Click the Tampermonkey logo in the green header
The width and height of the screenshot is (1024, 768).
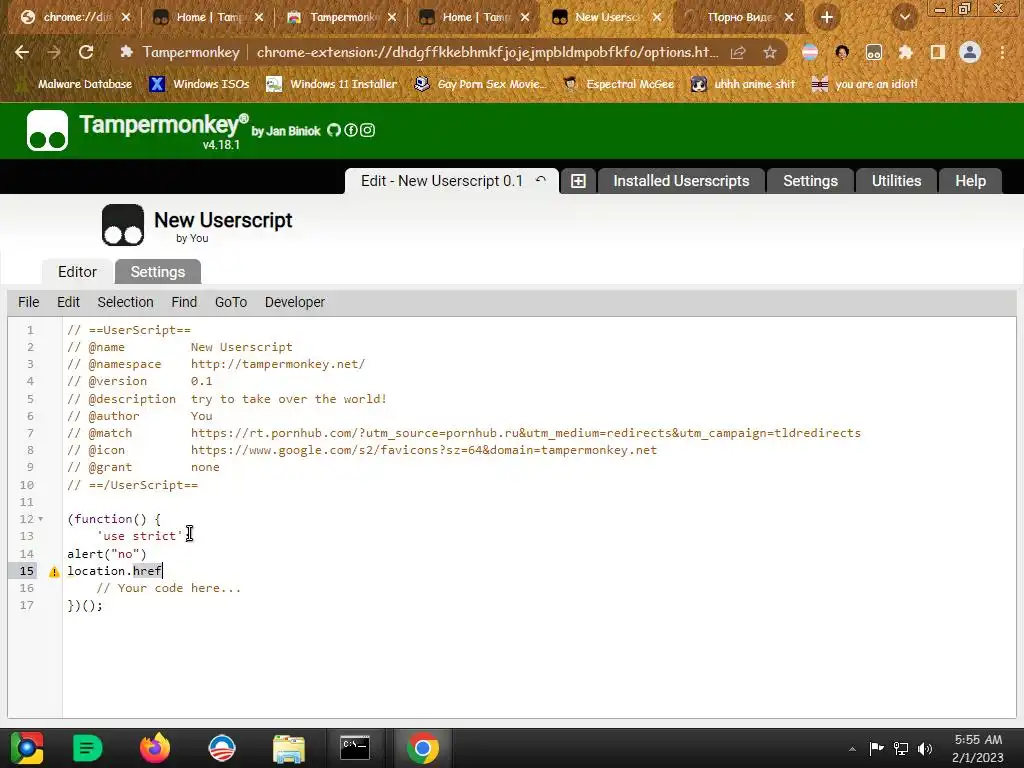tap(47, 130)
